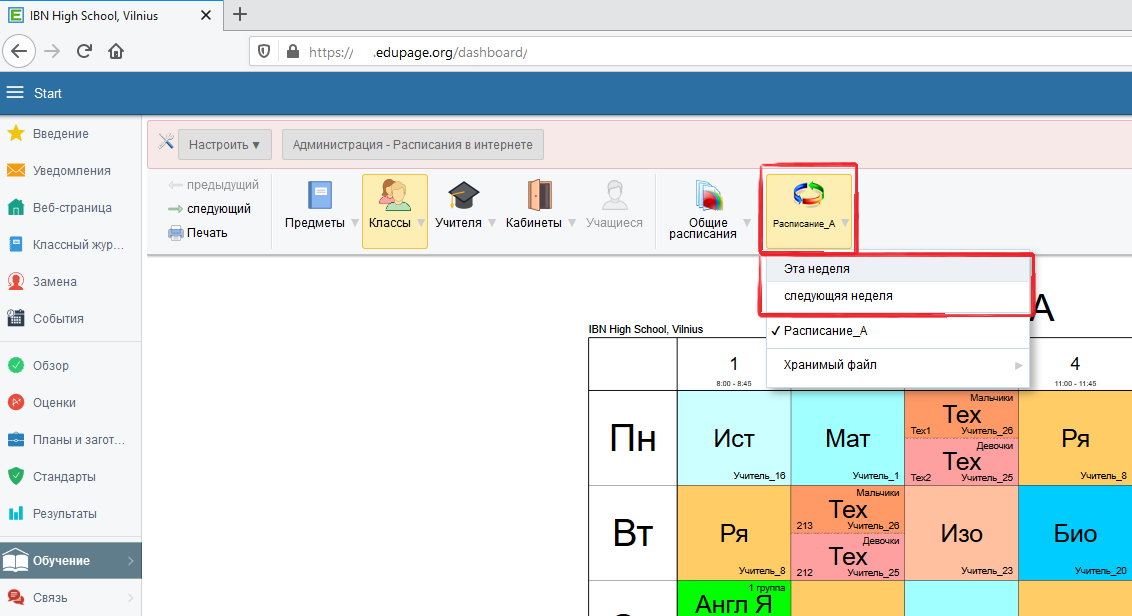Click the Предметы book icon

(x=320, y=196)
